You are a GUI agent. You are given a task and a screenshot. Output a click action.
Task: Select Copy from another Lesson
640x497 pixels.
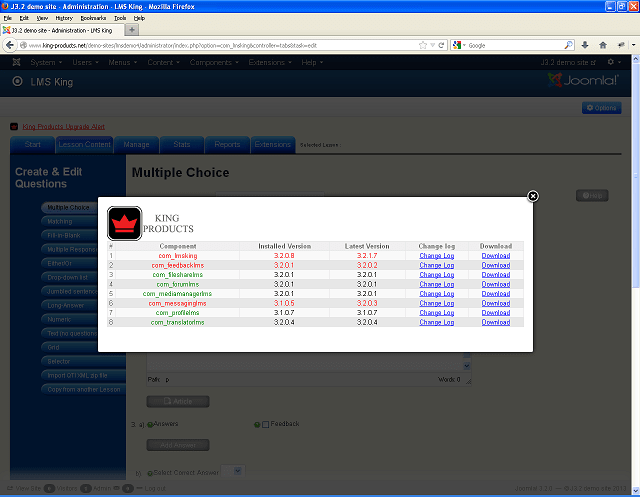tap(83, 389)
